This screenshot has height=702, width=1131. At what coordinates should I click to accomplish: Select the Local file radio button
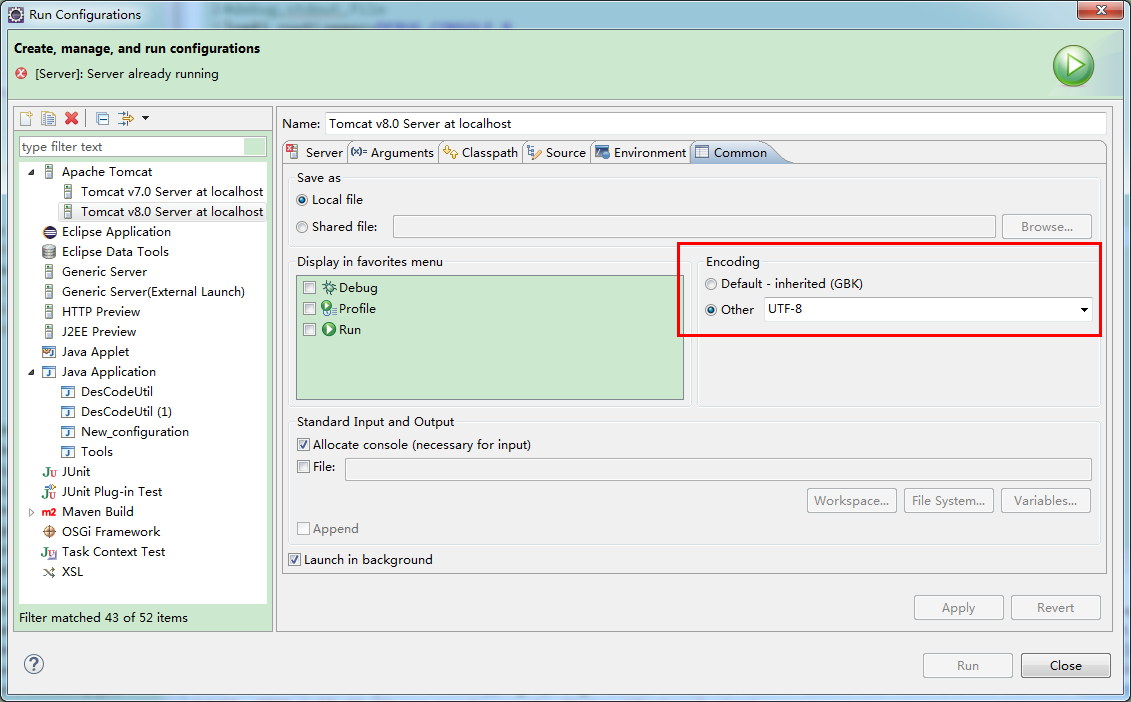click(302, 200)
